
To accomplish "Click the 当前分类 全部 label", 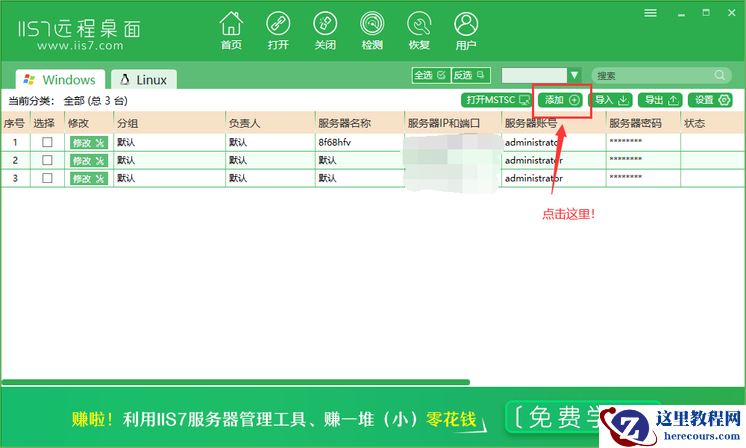I will [68, 100].
